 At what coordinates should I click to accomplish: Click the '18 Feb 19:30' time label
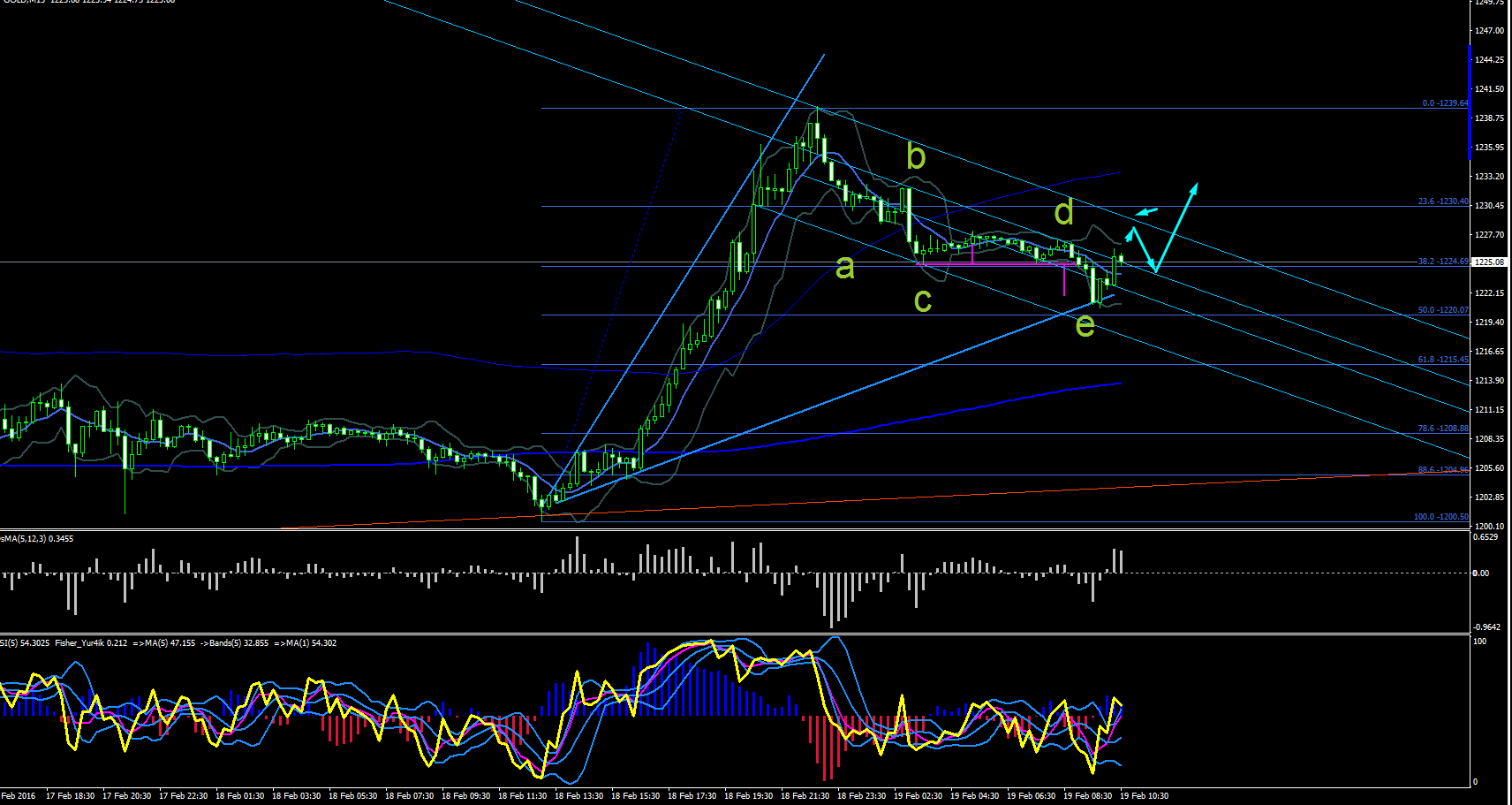[749, 796]
